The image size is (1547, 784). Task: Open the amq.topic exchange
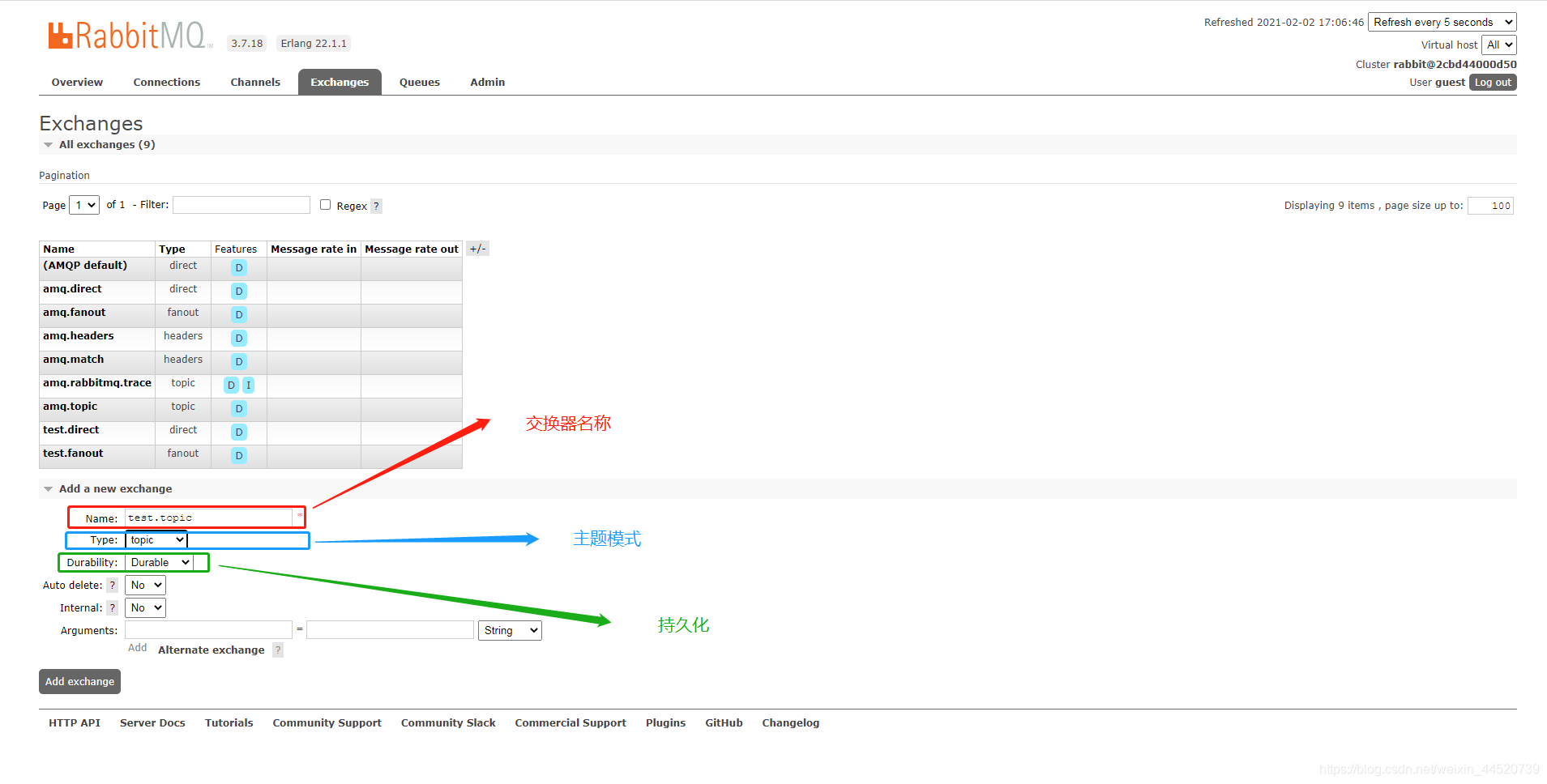71,407
